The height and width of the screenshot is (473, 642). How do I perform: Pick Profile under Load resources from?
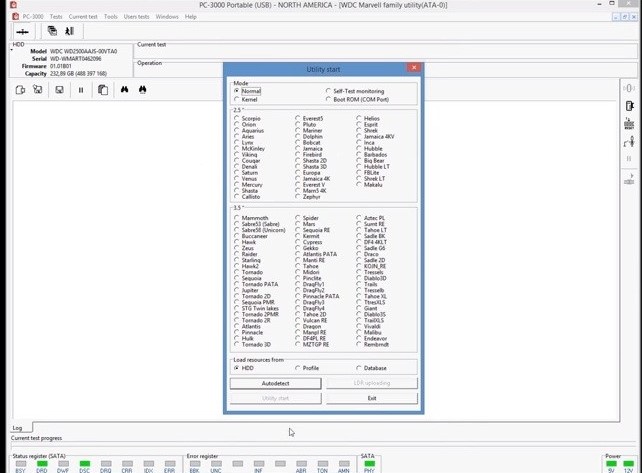(297, 368)
